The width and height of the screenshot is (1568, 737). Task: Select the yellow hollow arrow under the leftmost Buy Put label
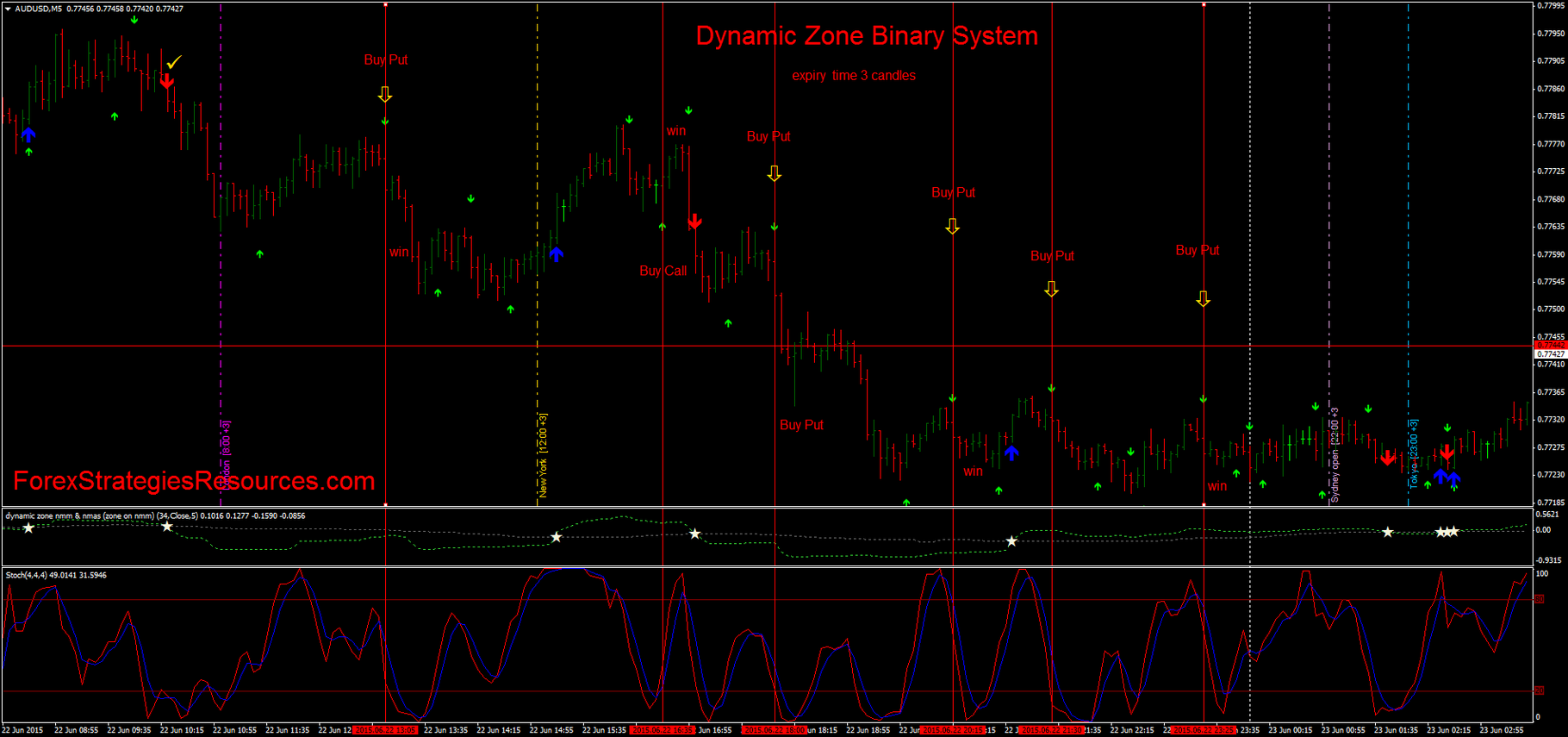coord(385,94)
